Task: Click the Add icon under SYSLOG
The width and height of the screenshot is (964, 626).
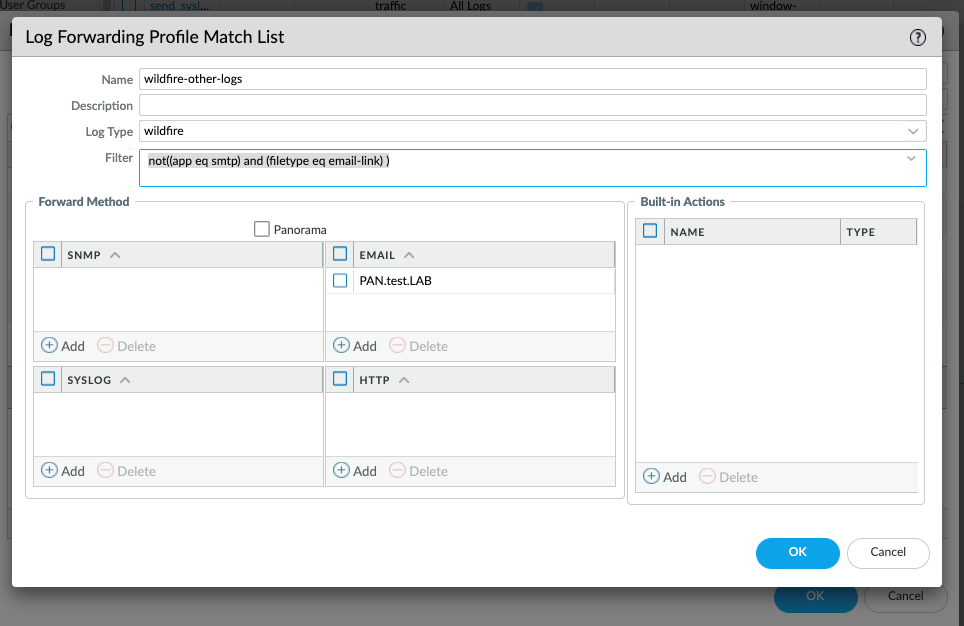Action: (50, 470)
